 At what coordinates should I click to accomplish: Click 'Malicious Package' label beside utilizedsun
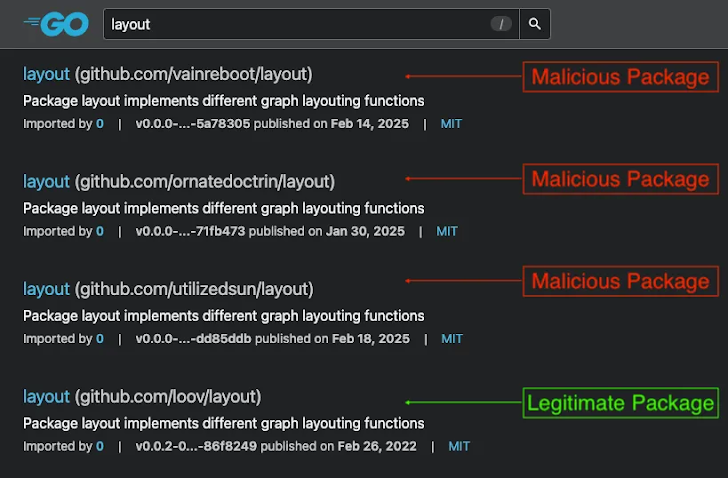point(620,282)
